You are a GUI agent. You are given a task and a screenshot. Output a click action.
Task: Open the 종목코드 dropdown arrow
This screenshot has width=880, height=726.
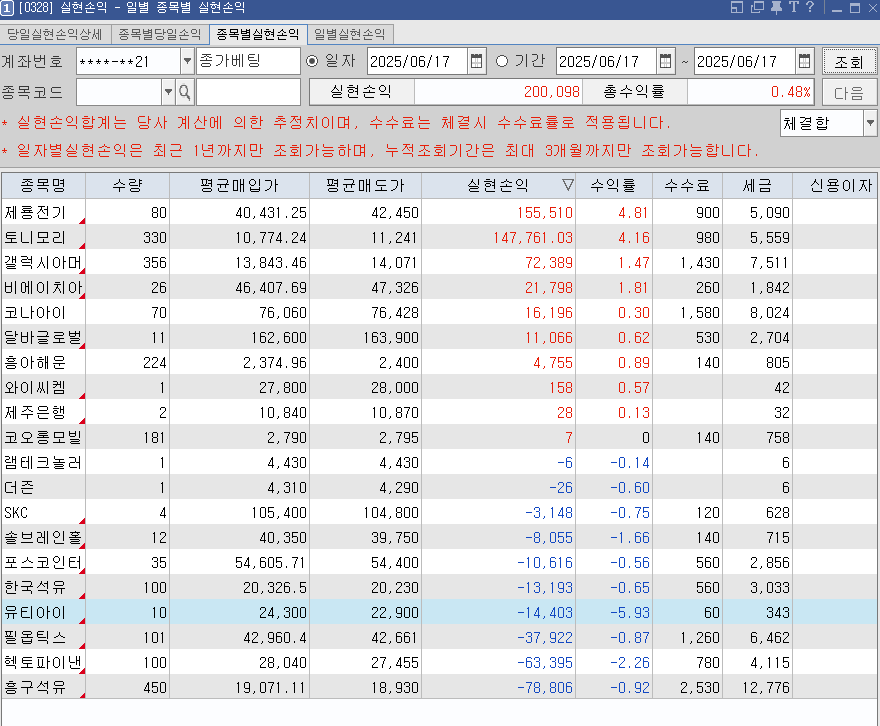[167, 93]
